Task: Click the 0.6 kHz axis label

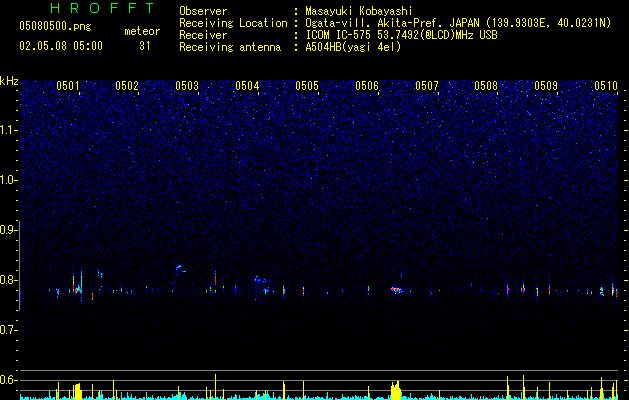Action: pos(9,380)
